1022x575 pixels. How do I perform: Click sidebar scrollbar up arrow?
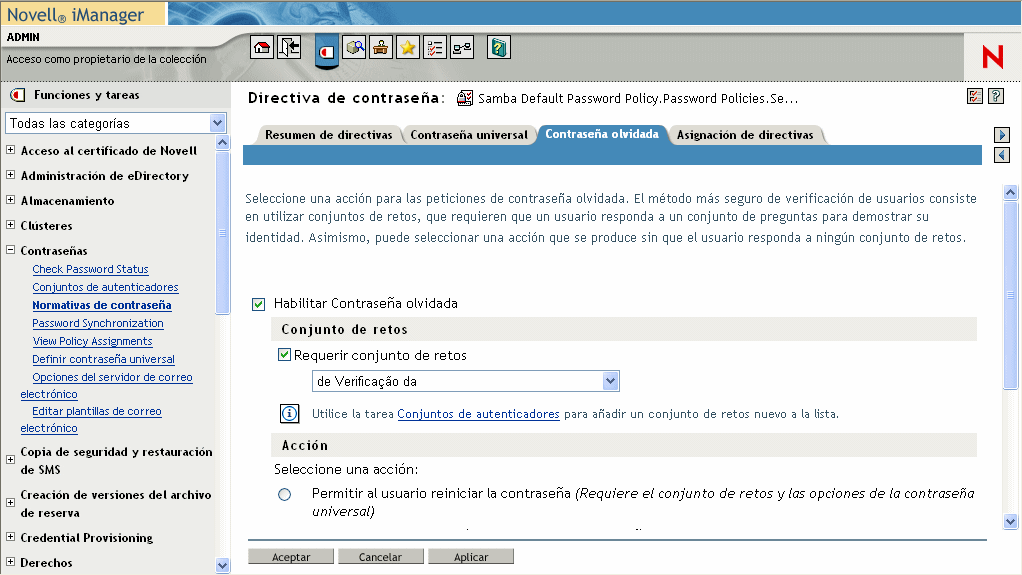222,142
